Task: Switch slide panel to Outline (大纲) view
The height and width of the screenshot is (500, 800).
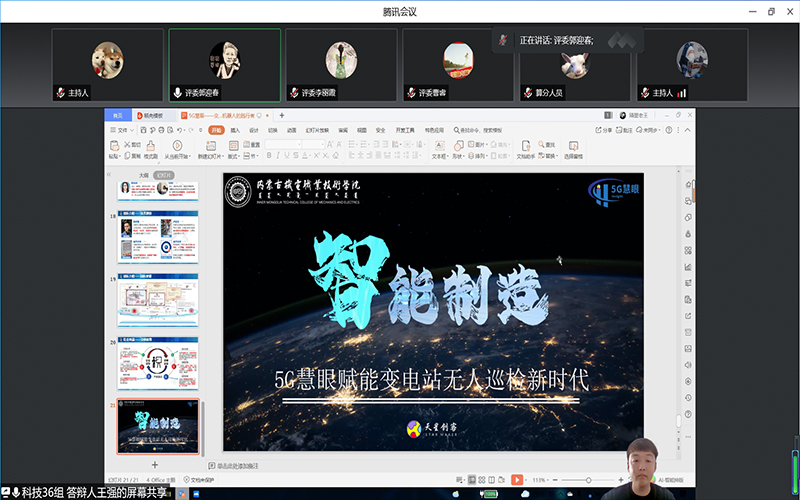Action: [x=144, y=174]
